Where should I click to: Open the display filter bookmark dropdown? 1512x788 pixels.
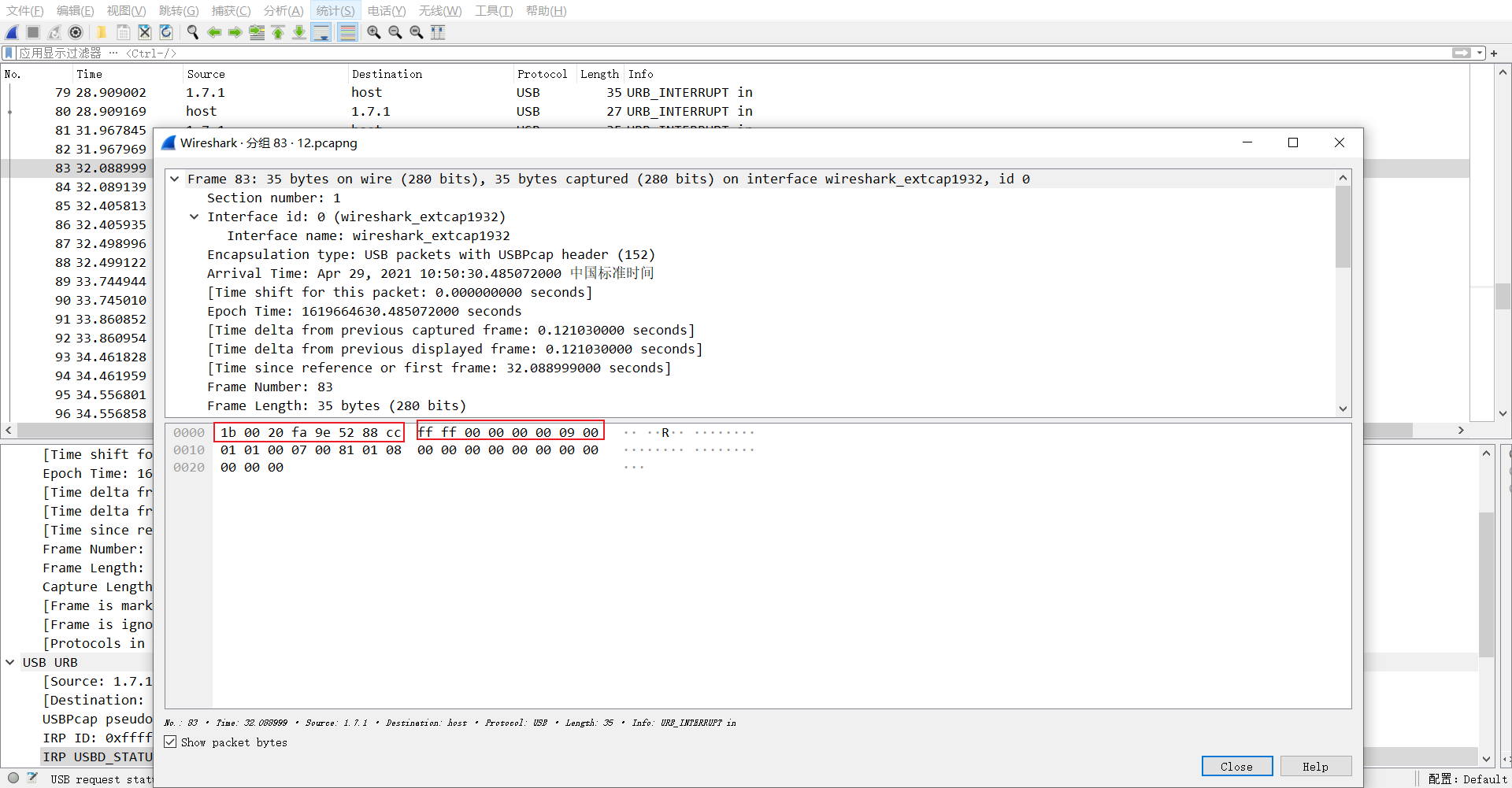click(8, 53)
